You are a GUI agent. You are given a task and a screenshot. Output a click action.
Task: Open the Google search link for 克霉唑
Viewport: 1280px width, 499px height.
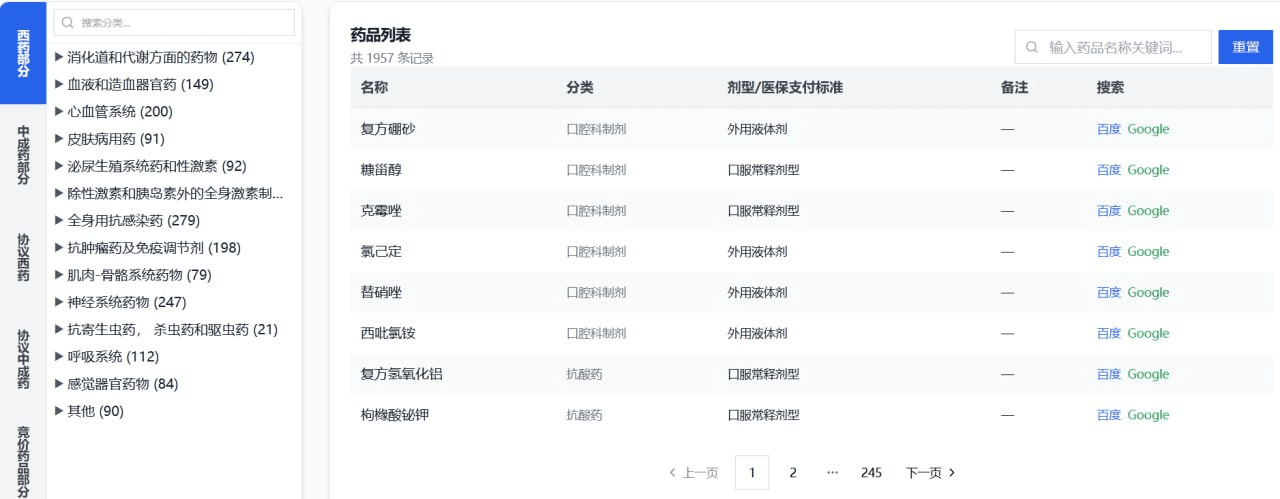pyautogui.click(x=1148, y=211)
